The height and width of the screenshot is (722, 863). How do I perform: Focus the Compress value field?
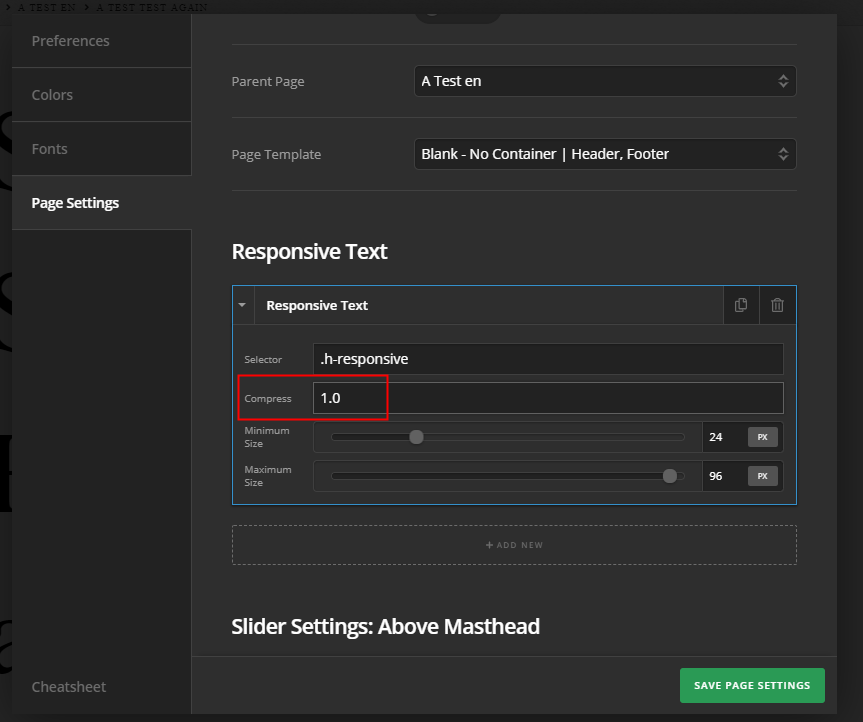(x=547, y=398)
